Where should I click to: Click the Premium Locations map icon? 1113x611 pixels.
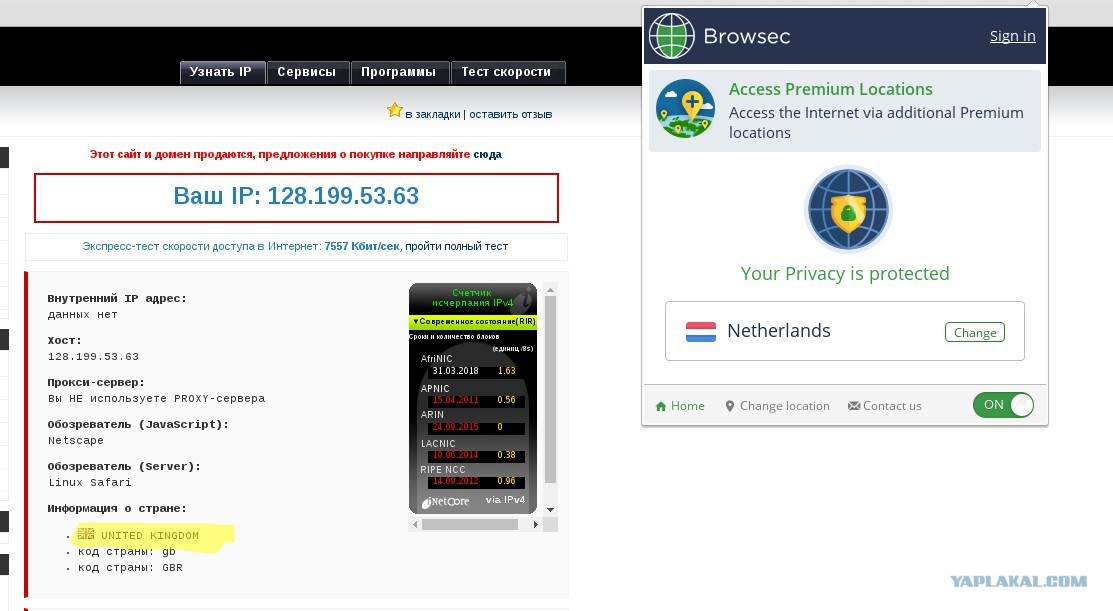(x=685, y=109)
